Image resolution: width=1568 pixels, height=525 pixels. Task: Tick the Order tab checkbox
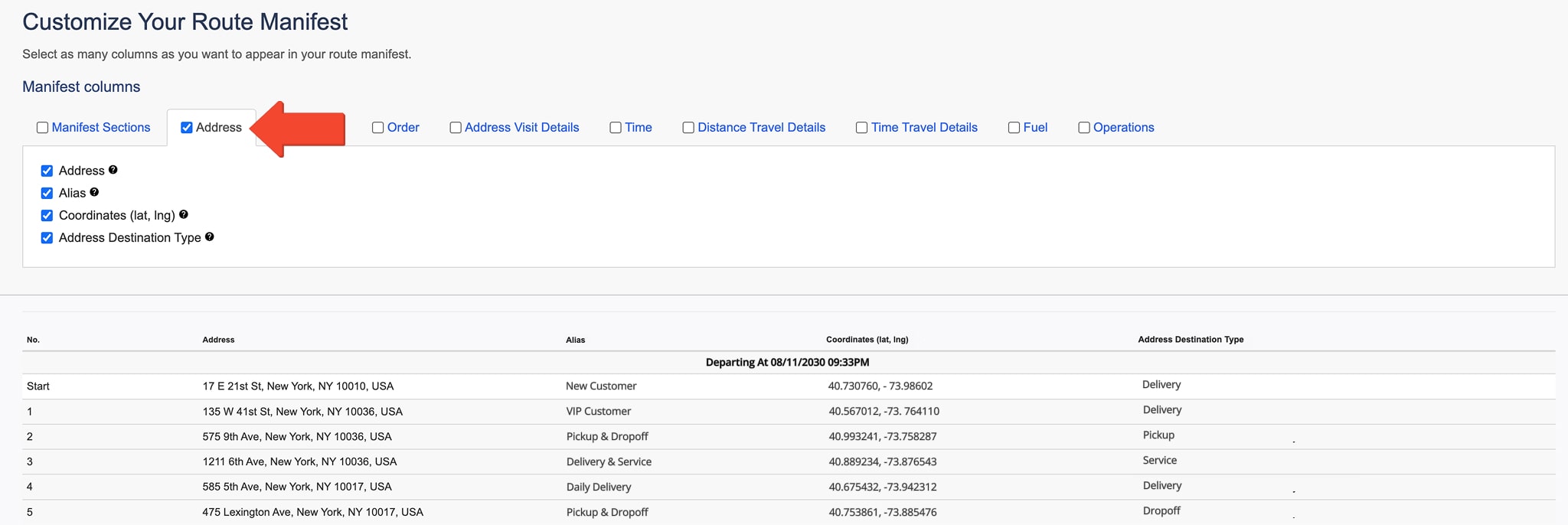click(x=378, y=128)
